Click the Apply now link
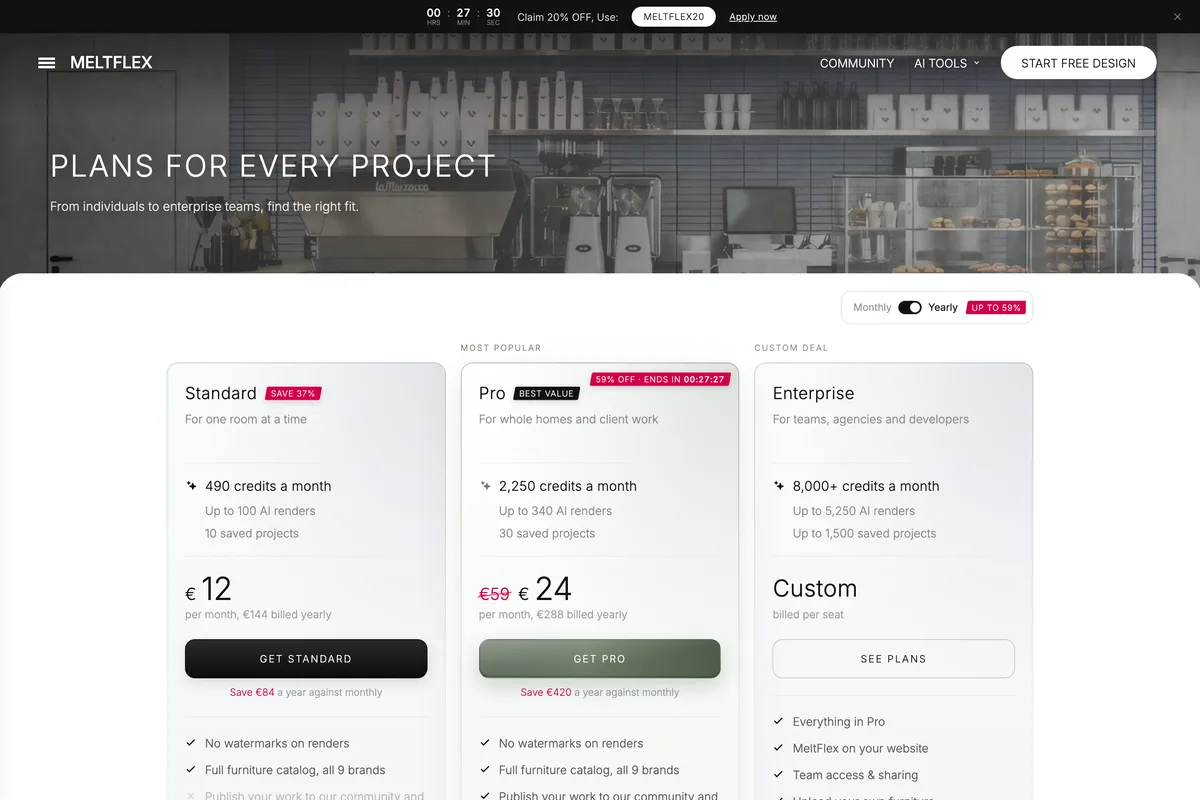This screenshot has height=800, width=1200. tap(753, 17)
